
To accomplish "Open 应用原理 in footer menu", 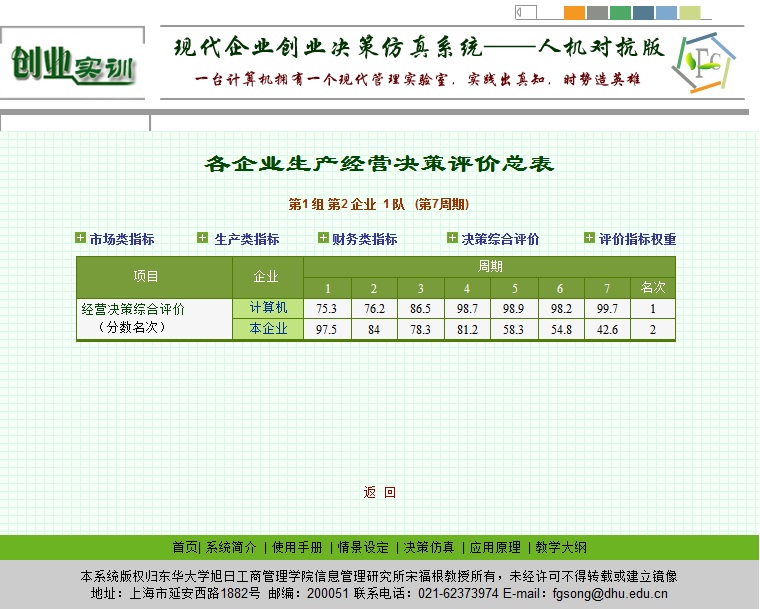I will click(x=495, y=547).
